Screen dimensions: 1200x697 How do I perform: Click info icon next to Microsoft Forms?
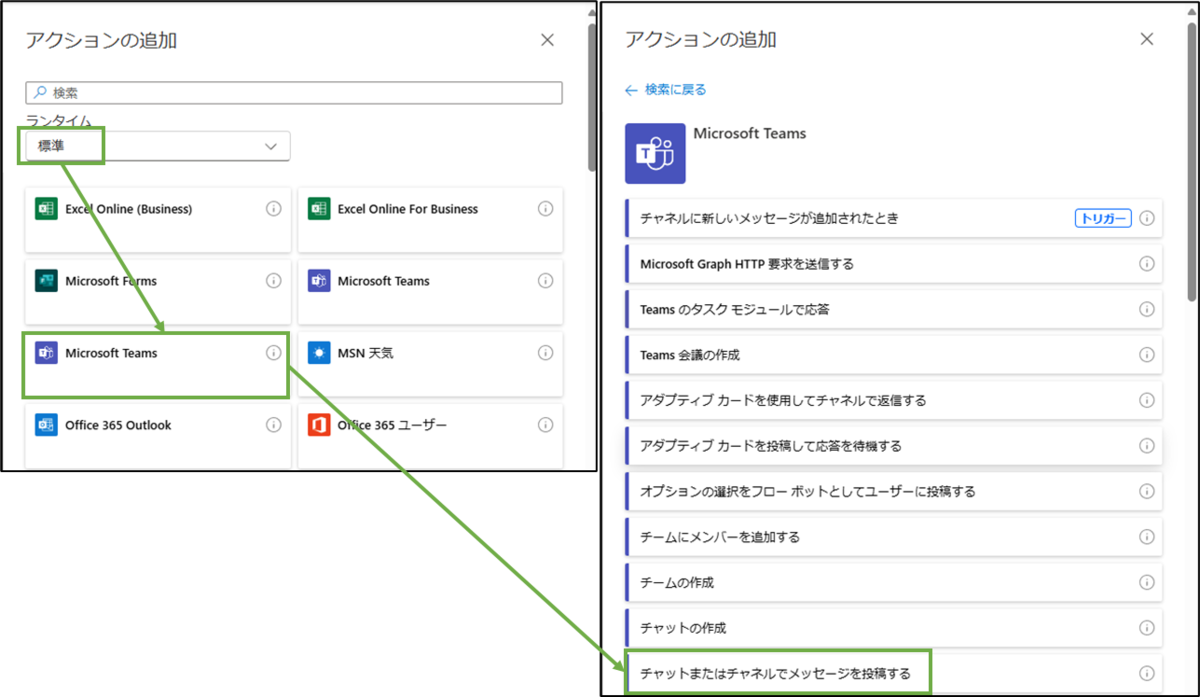coord(273,281)
